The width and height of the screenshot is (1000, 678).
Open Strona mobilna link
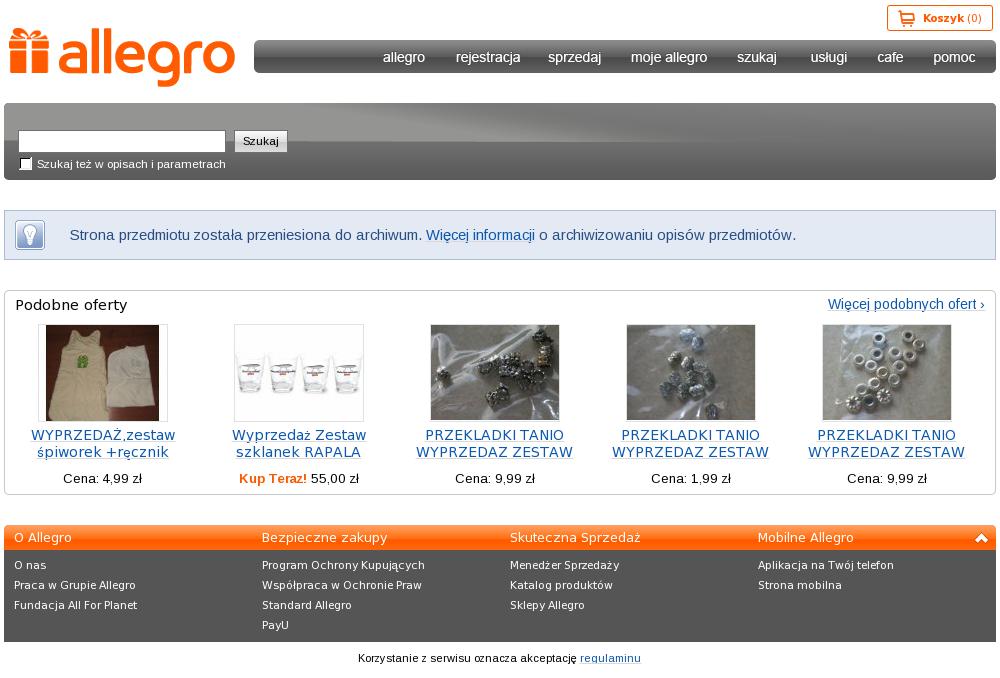800,585
